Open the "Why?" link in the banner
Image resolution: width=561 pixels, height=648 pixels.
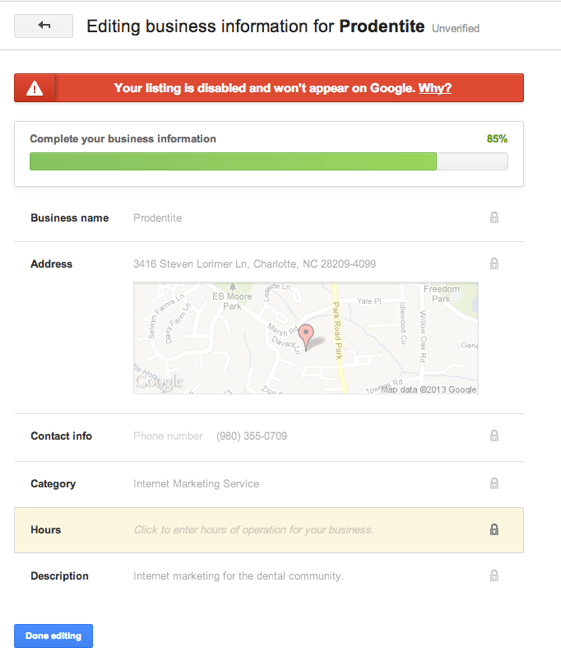click(x=434, y=88)
